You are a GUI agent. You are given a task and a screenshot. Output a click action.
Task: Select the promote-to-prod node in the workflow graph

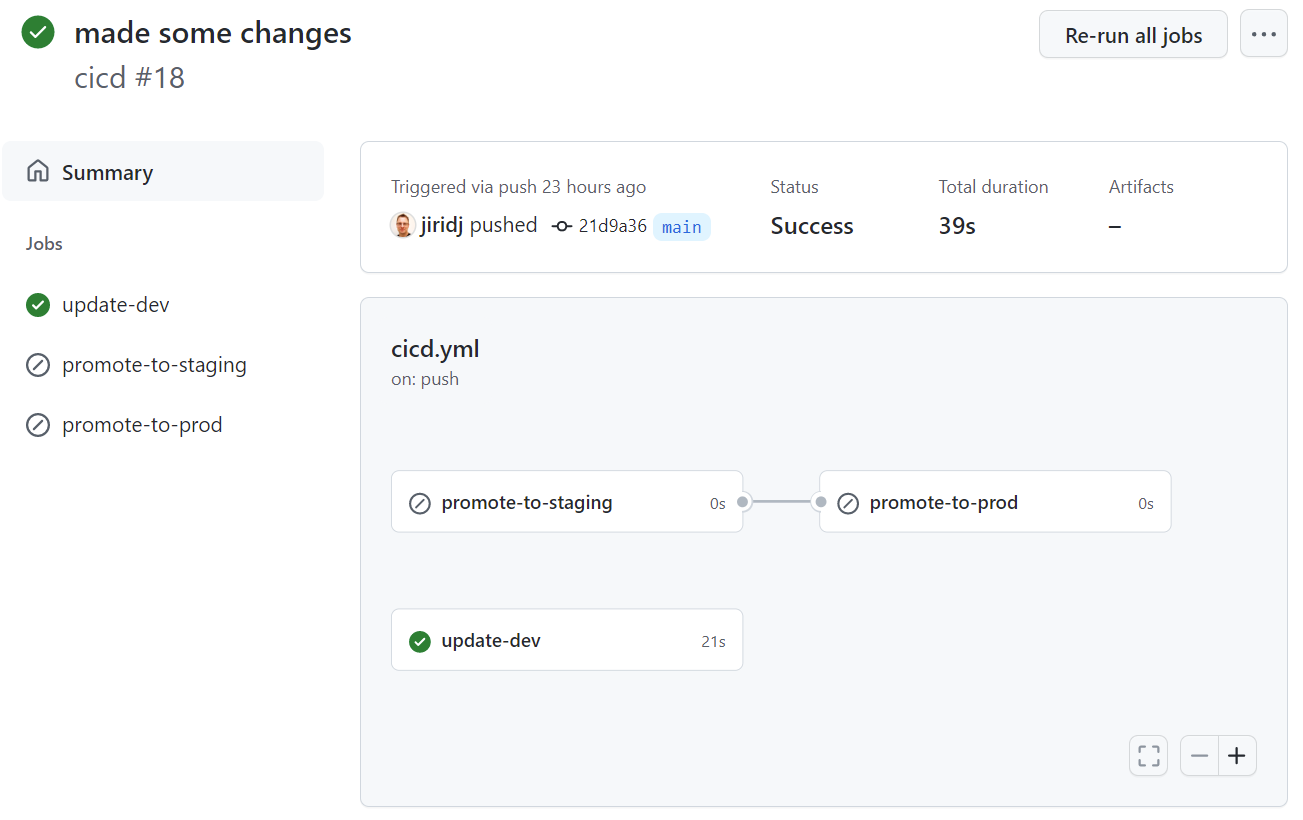tap(994, 501)
